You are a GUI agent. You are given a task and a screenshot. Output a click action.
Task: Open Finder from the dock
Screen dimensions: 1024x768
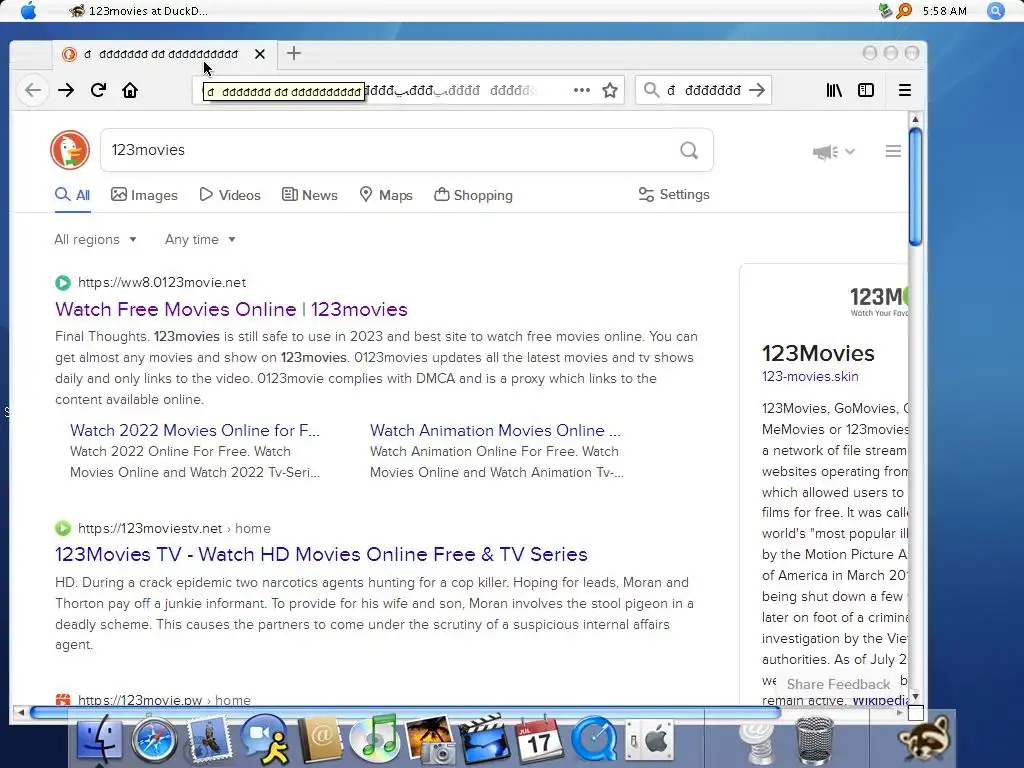(99, 740)
